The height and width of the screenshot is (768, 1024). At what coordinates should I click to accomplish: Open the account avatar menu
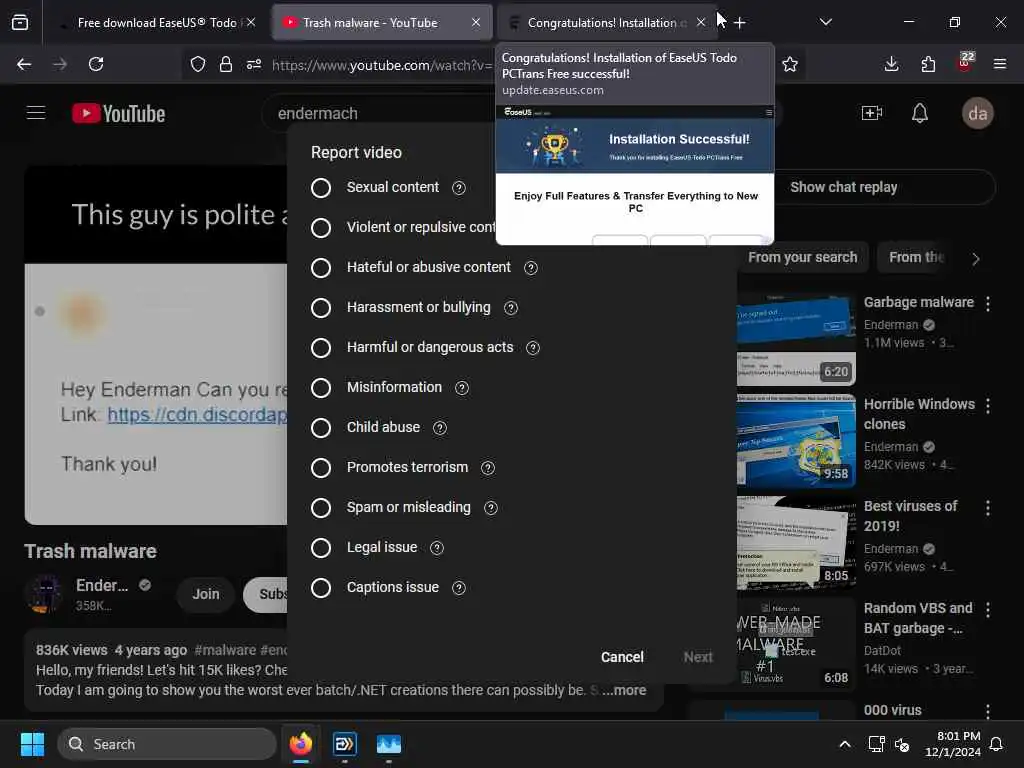(978, 114)
